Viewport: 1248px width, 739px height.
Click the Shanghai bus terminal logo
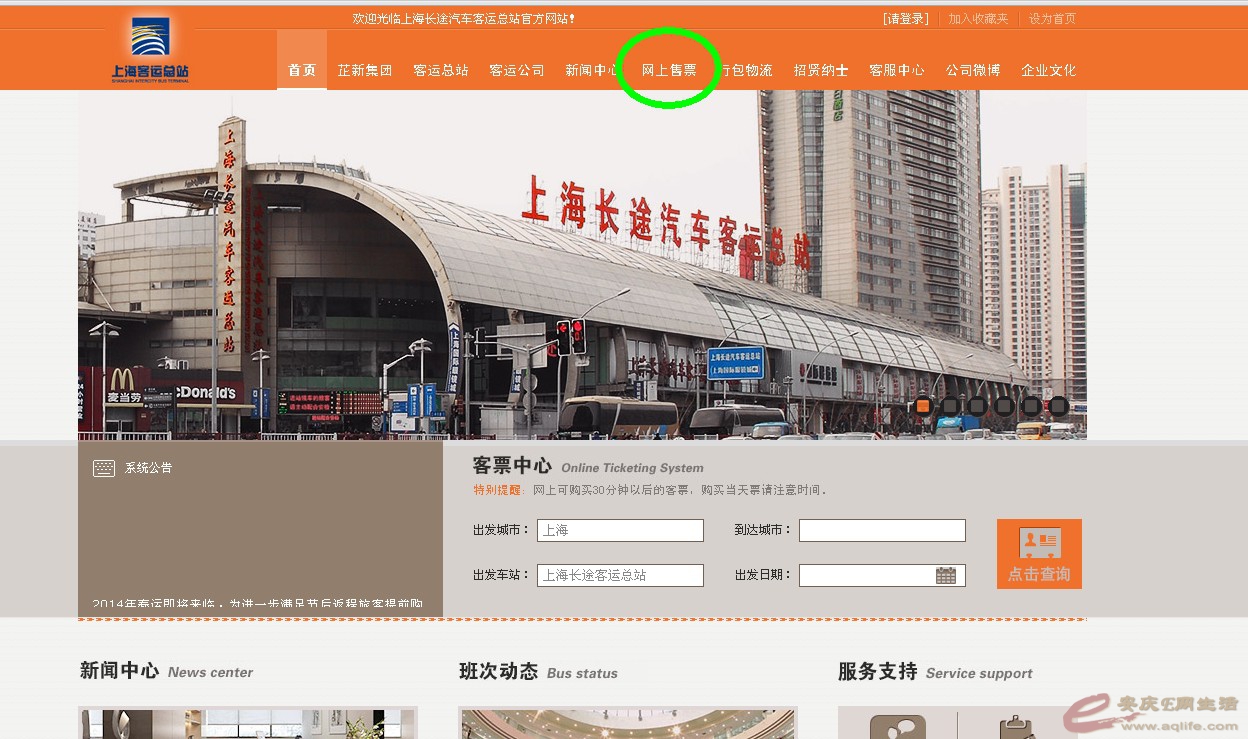[150, 49]
